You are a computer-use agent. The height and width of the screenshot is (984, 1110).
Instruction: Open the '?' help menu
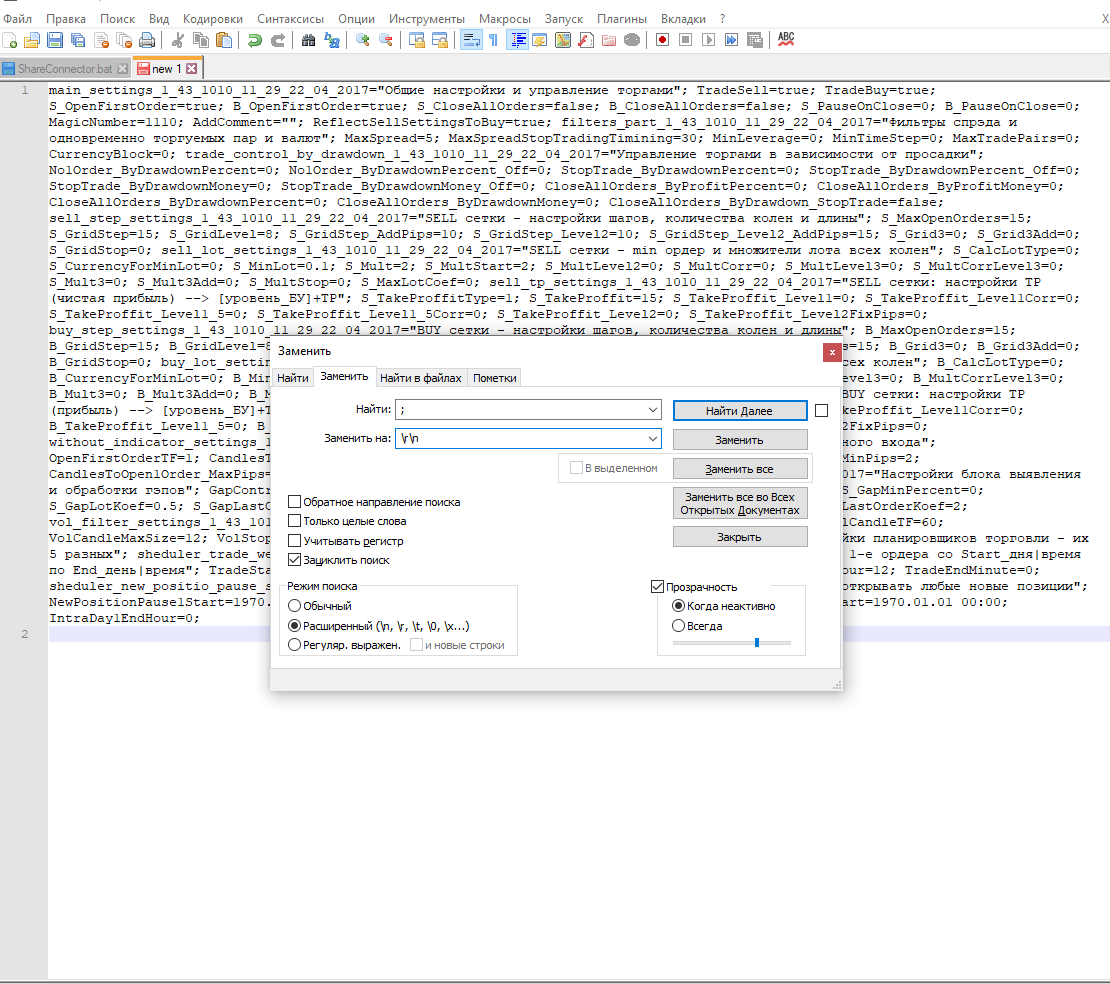tap(722, 18)
